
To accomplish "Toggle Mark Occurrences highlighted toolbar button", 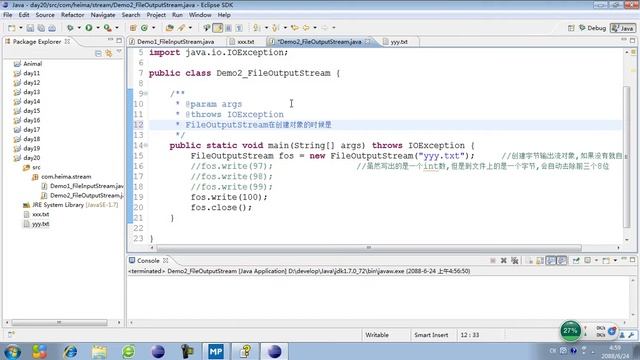I will tap(218, 28).
